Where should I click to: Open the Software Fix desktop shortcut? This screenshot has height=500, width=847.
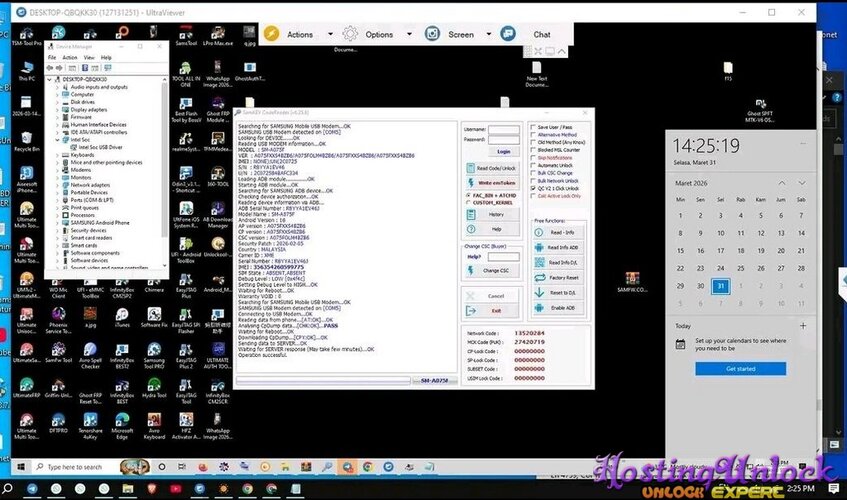tap(154, 317)
